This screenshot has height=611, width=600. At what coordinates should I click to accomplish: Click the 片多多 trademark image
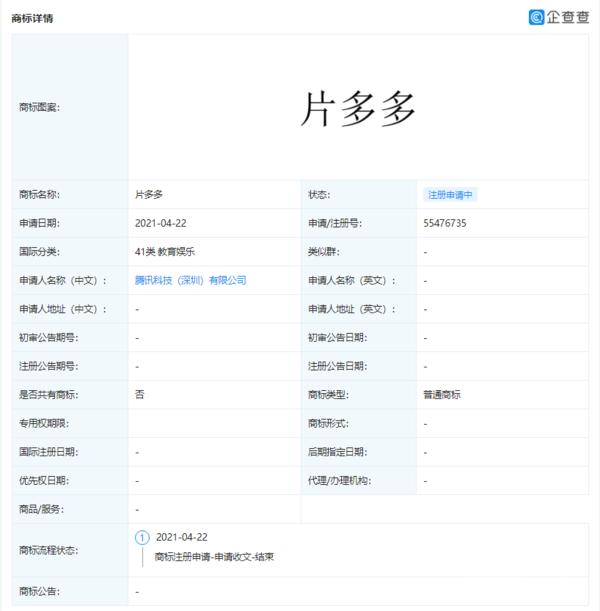pos(358,109)
